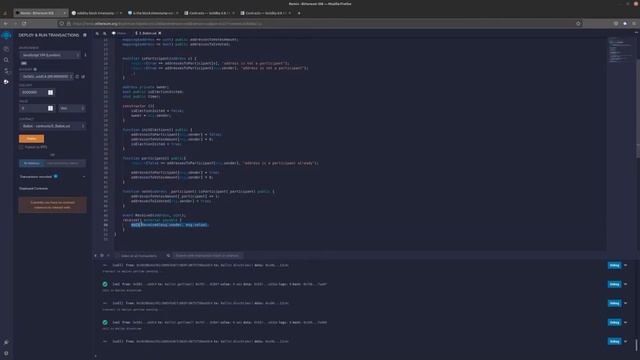Clear the terminal console

pyautogui.click(x=102, y=256)
